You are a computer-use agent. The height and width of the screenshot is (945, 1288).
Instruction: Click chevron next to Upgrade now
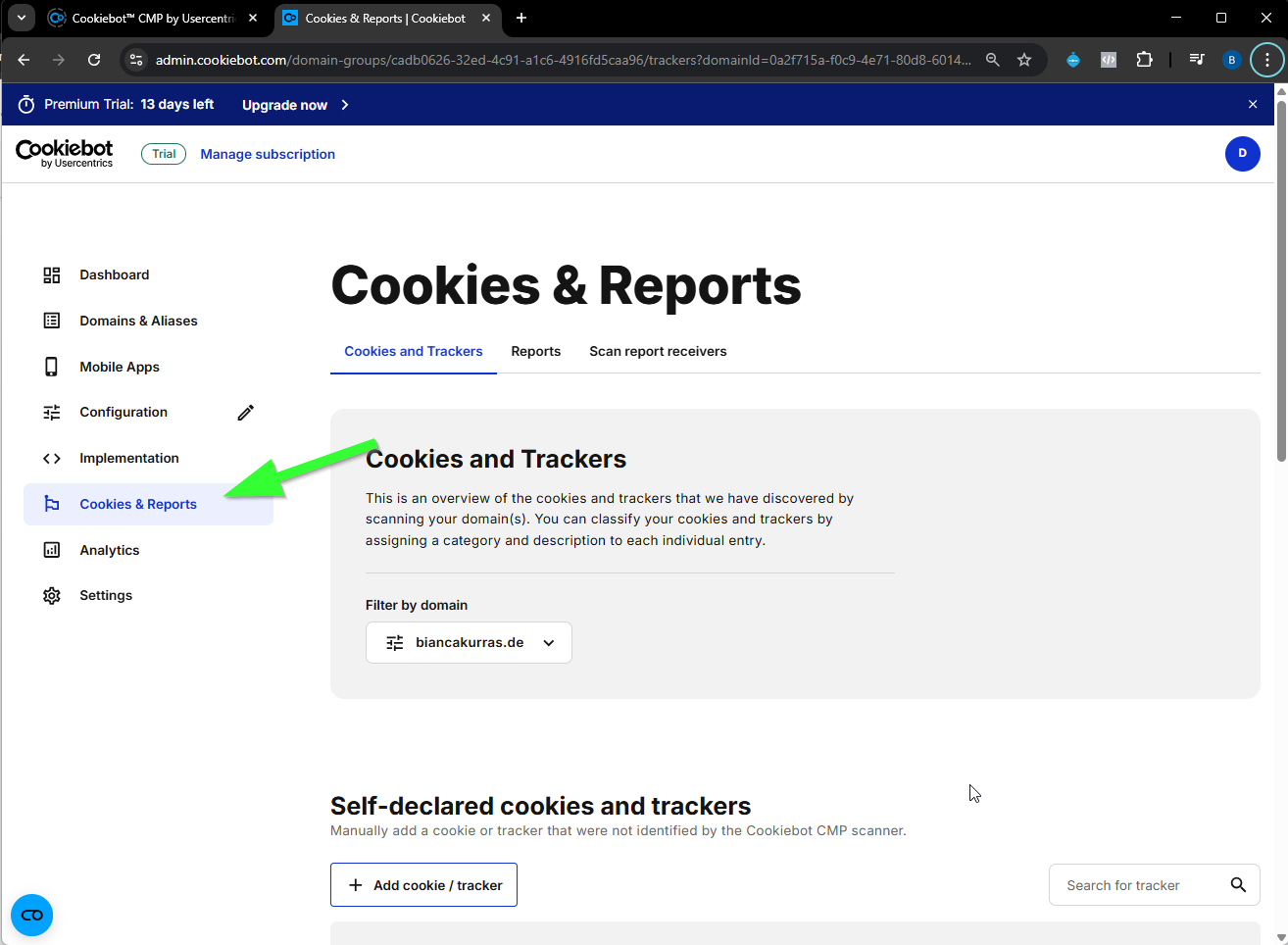(345, 105)
